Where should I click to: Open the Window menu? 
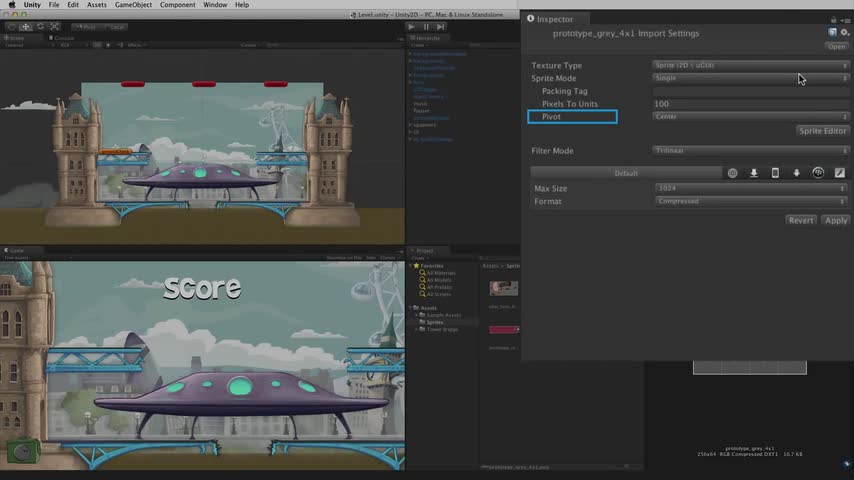point(215,4)
